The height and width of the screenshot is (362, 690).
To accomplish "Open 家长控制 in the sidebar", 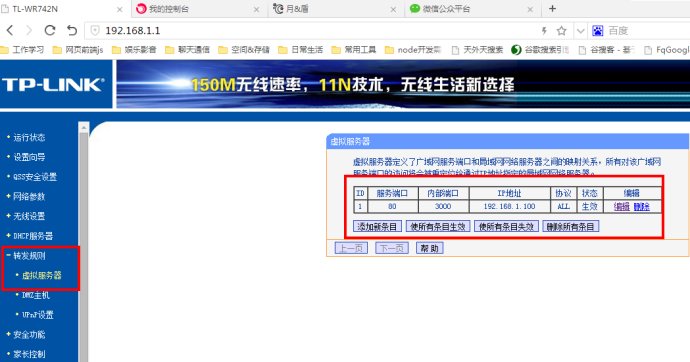I will tap(29, 354).
